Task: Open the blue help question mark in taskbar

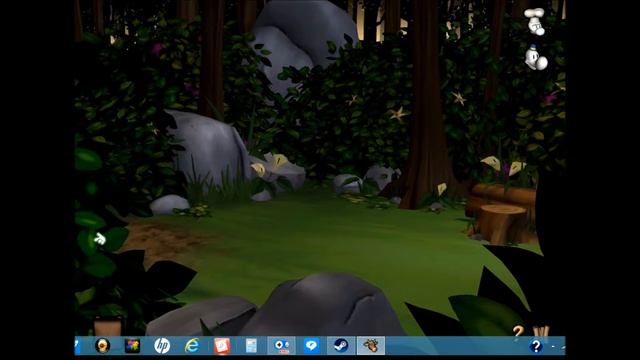Action: pos(536,346)
